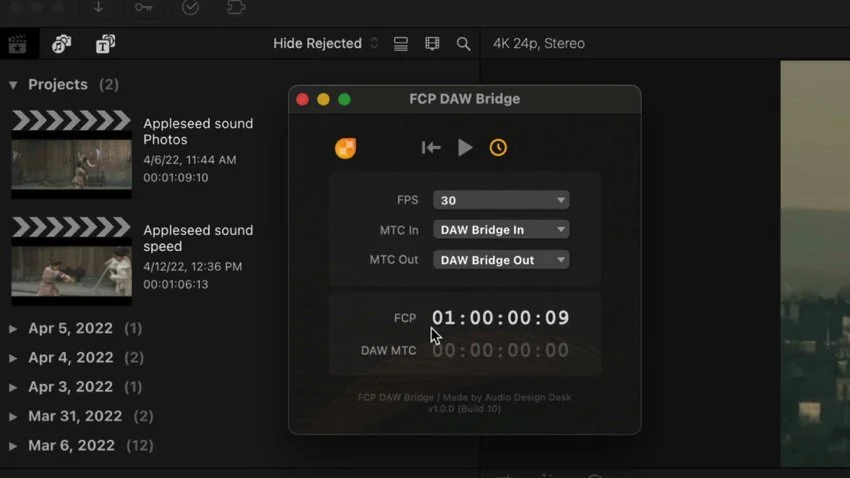Zoom the FCP DAW Bridge window

pyautogui.click(x=344, y=100)
